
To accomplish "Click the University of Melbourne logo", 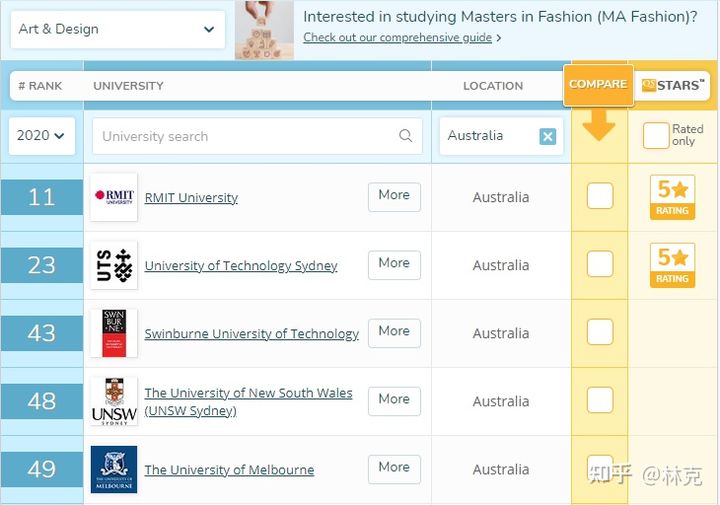I will (114, 469).
